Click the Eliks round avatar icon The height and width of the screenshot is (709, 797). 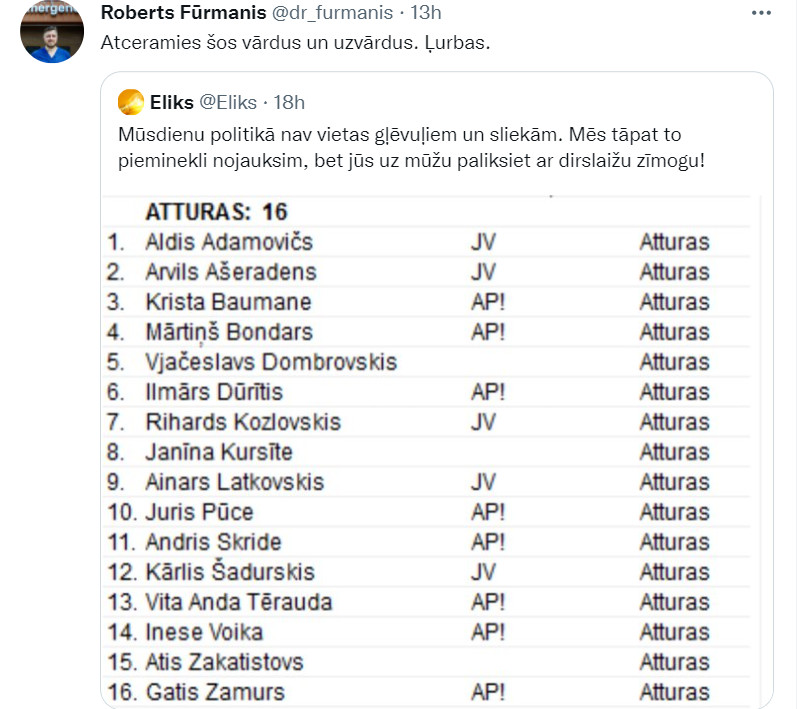point(131,101)
